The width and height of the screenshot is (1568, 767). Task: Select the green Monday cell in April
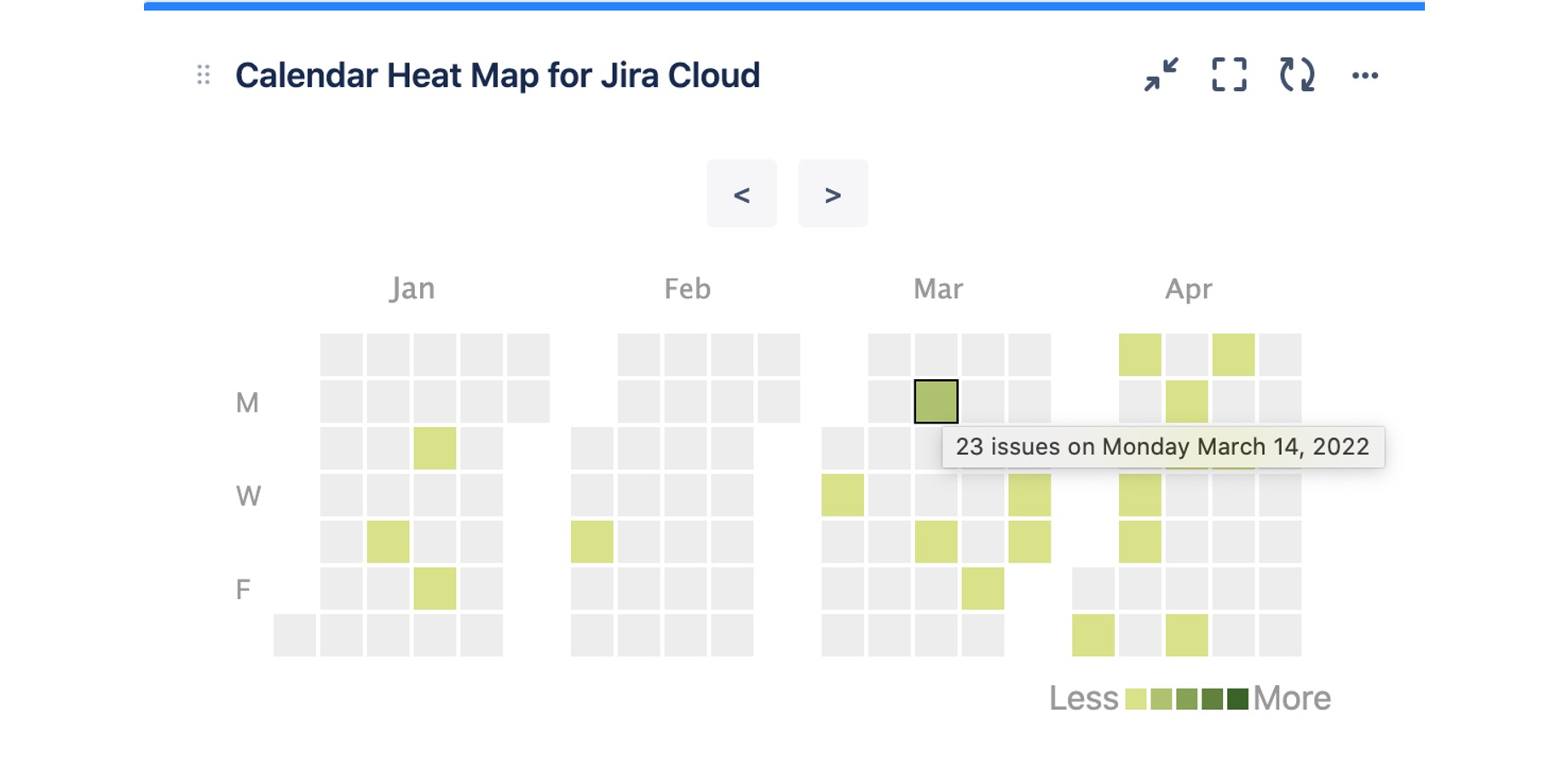pos(1186,401)
